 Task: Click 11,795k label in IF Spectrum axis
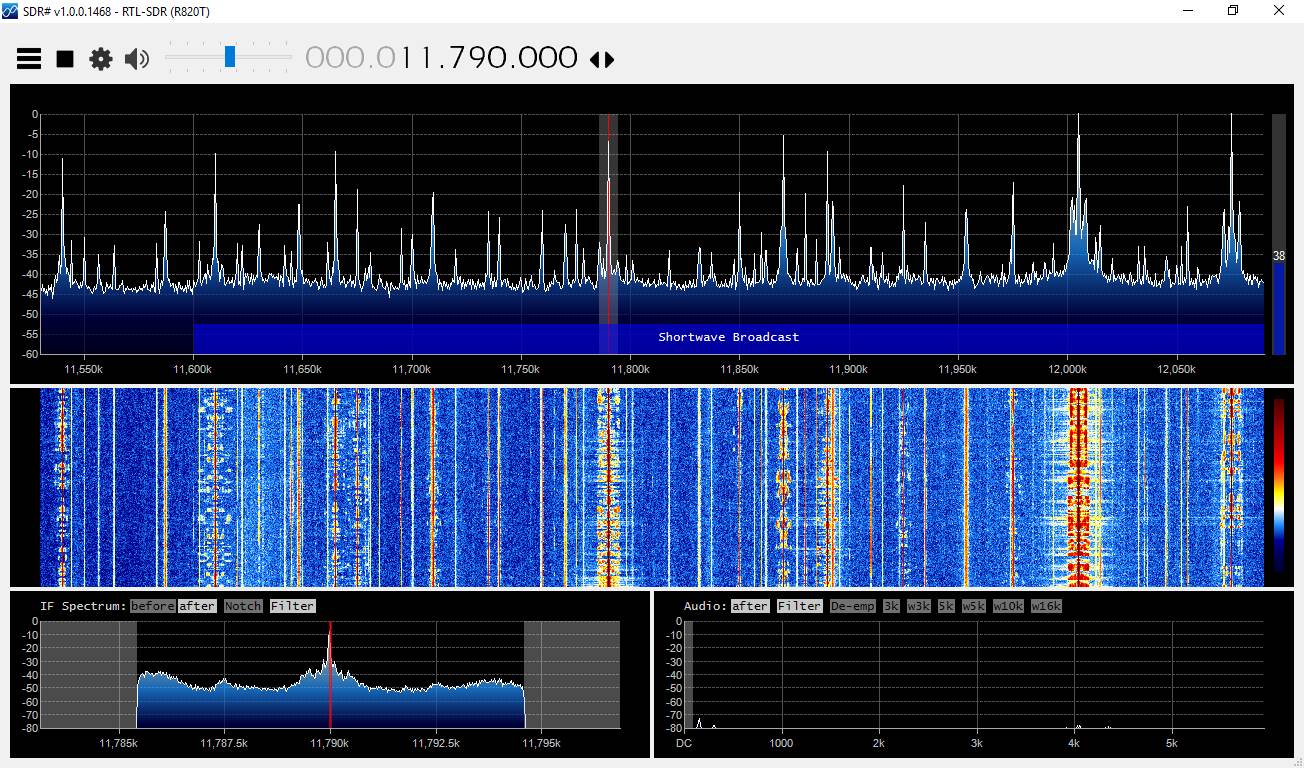(541, 743)
